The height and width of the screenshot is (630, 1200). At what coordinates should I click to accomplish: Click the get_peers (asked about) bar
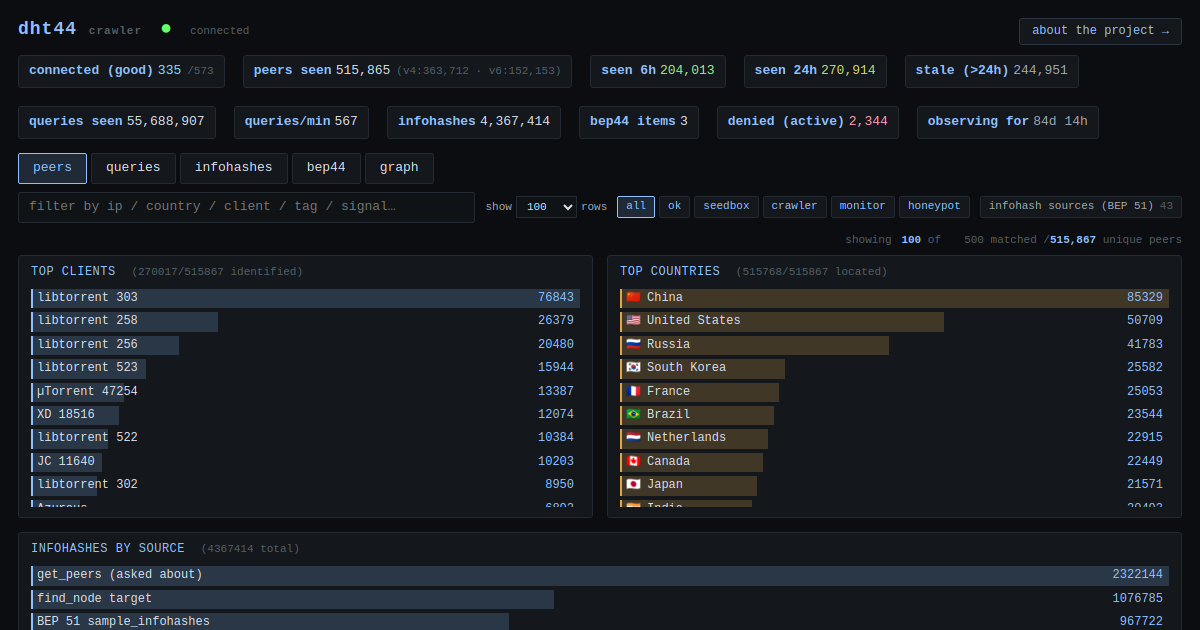tap(600, 575)
